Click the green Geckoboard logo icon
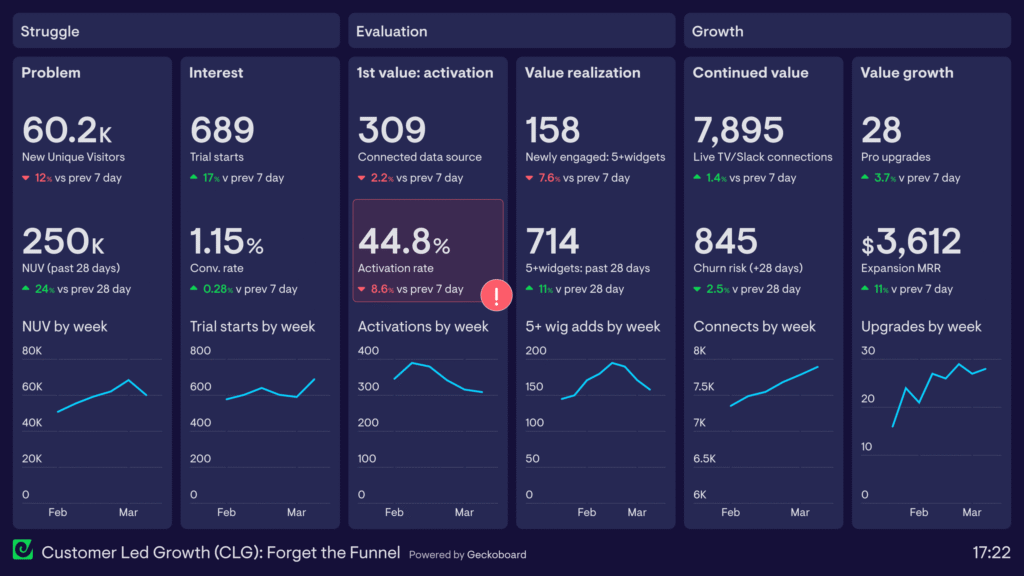Viewport: 1024px width, 576px height. click(23, 552)
